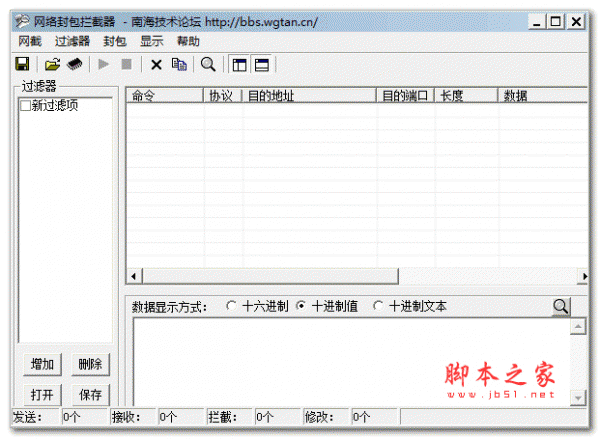This screenshot has width=600, height=439.
Task: Click the 保存 button
Action: coord(90,395)
